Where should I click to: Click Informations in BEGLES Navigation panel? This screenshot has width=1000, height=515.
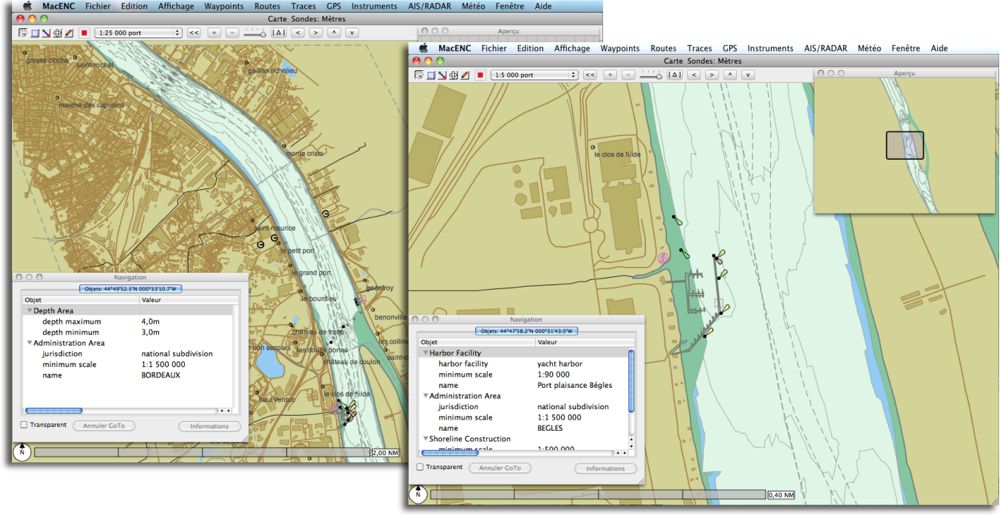click(x=605, y=468)
